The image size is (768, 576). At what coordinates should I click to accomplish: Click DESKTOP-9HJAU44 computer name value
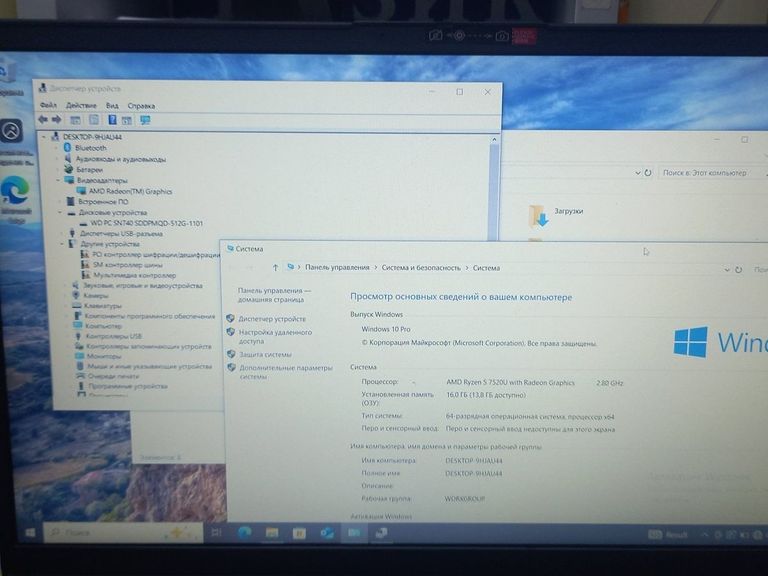(474, 460)
